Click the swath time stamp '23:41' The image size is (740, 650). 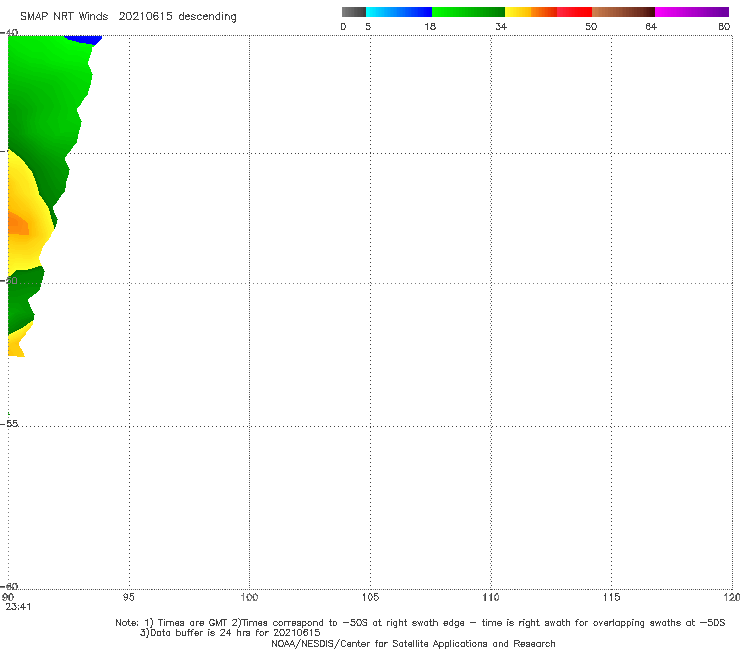coord(18,607)
